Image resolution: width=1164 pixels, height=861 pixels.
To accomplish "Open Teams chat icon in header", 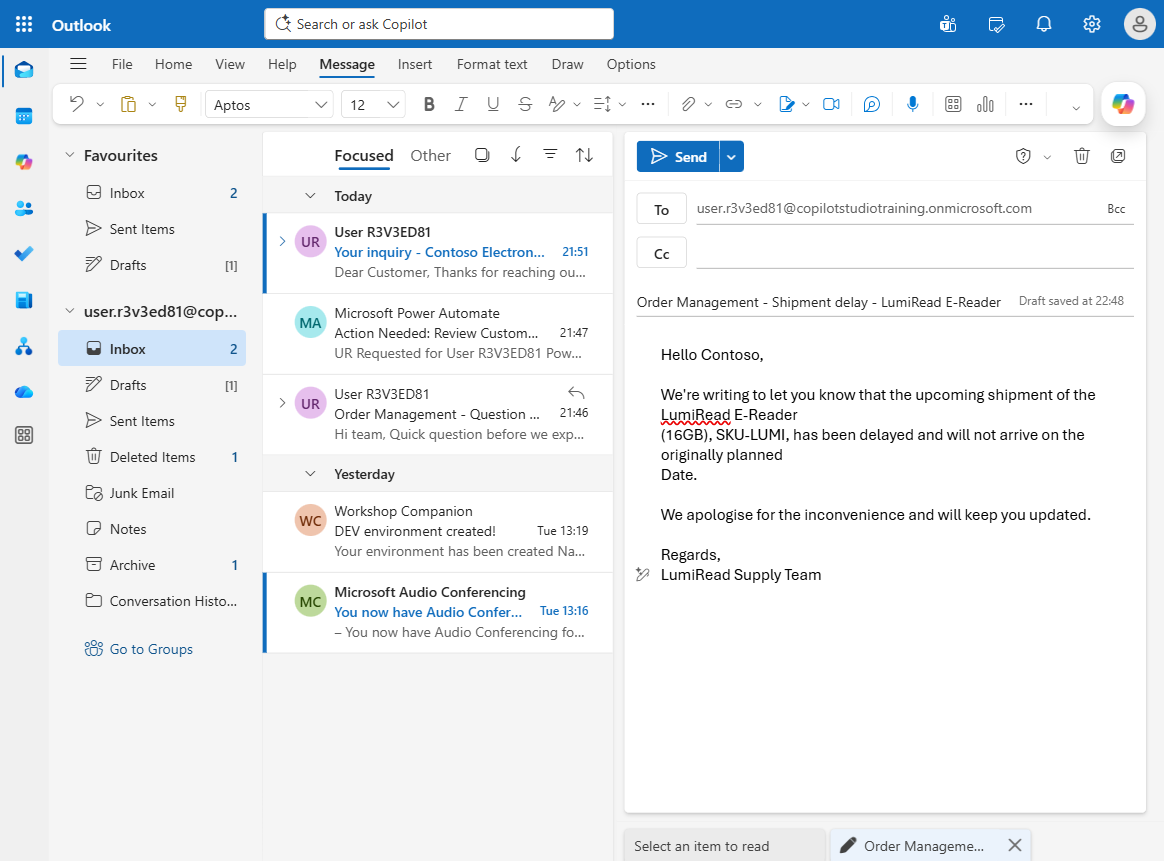I will pyautogui.click(x=948, y=24).
